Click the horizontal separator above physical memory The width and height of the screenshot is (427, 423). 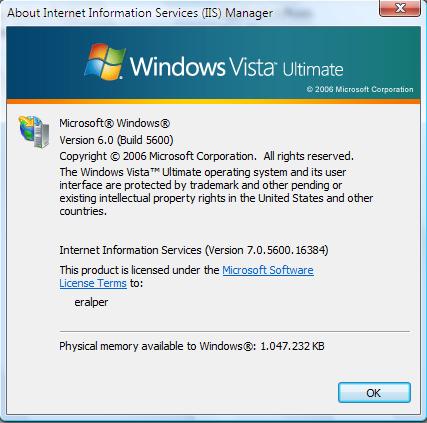click(x=234, y=331)
